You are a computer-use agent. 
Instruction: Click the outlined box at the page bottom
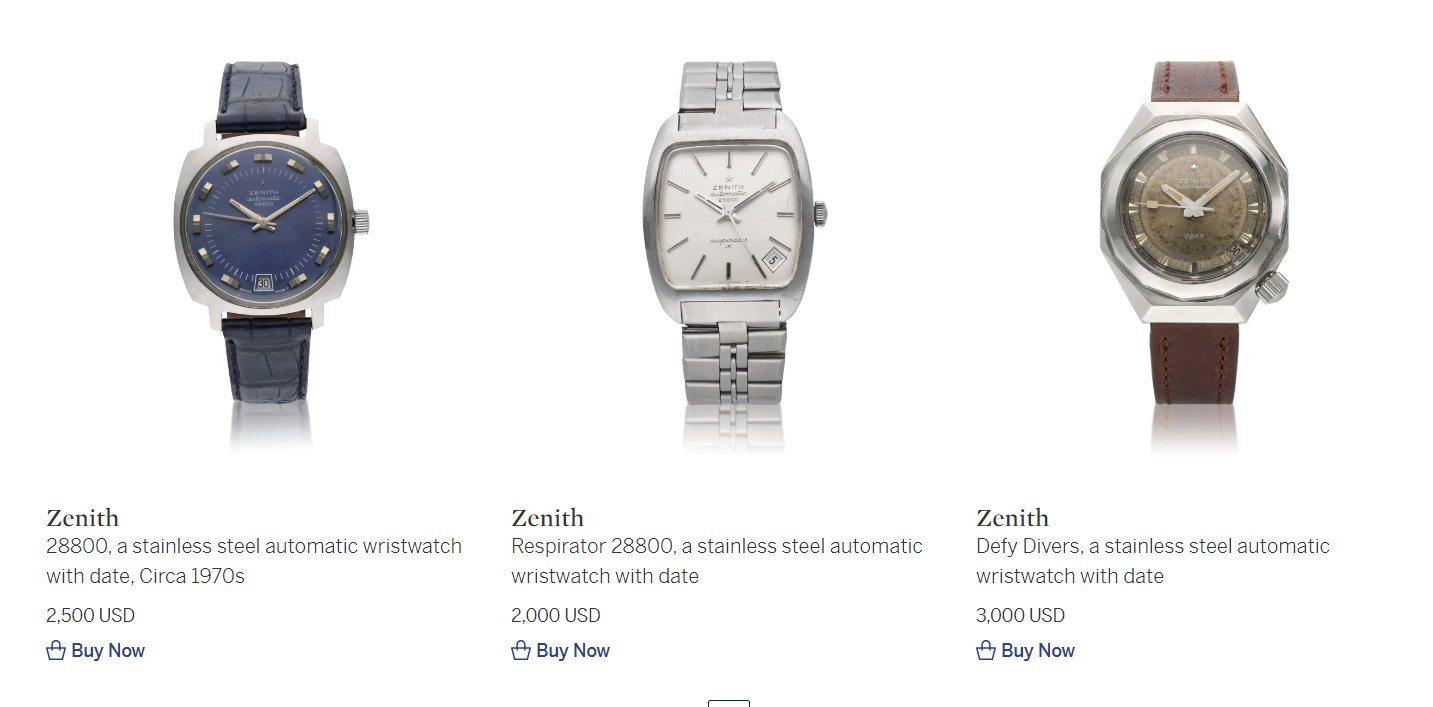point(728,703)
